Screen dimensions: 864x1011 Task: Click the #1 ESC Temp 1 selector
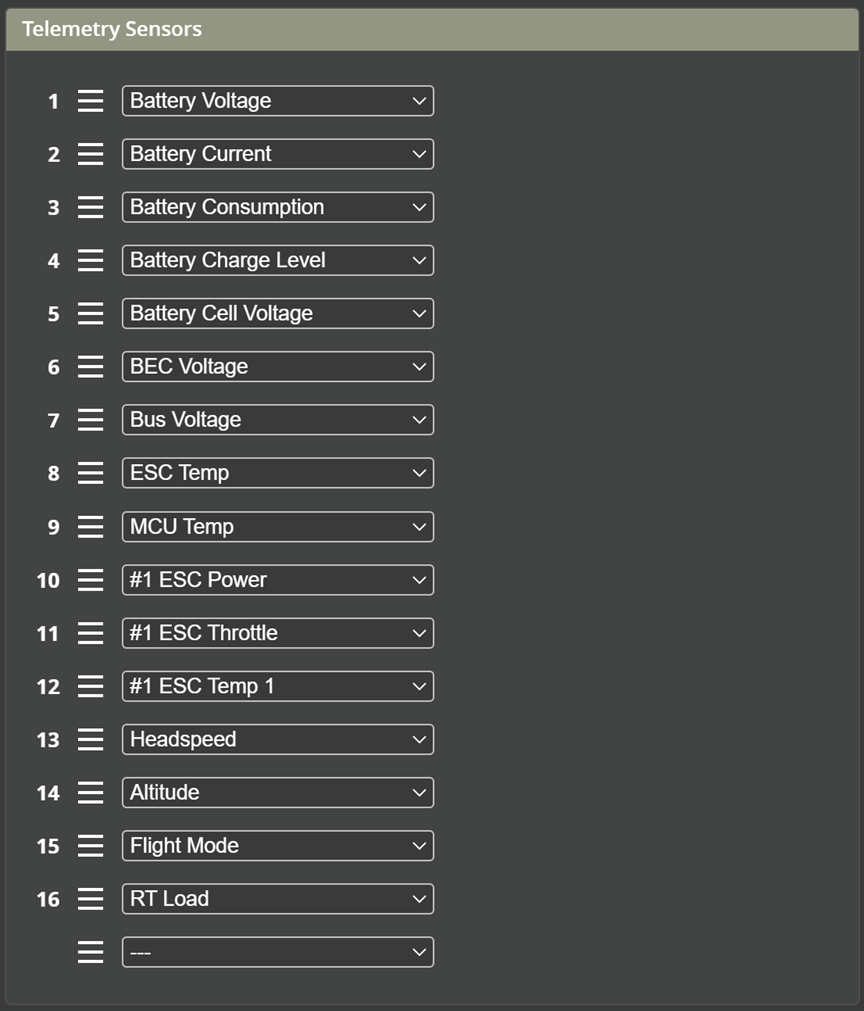pos(277,686)
